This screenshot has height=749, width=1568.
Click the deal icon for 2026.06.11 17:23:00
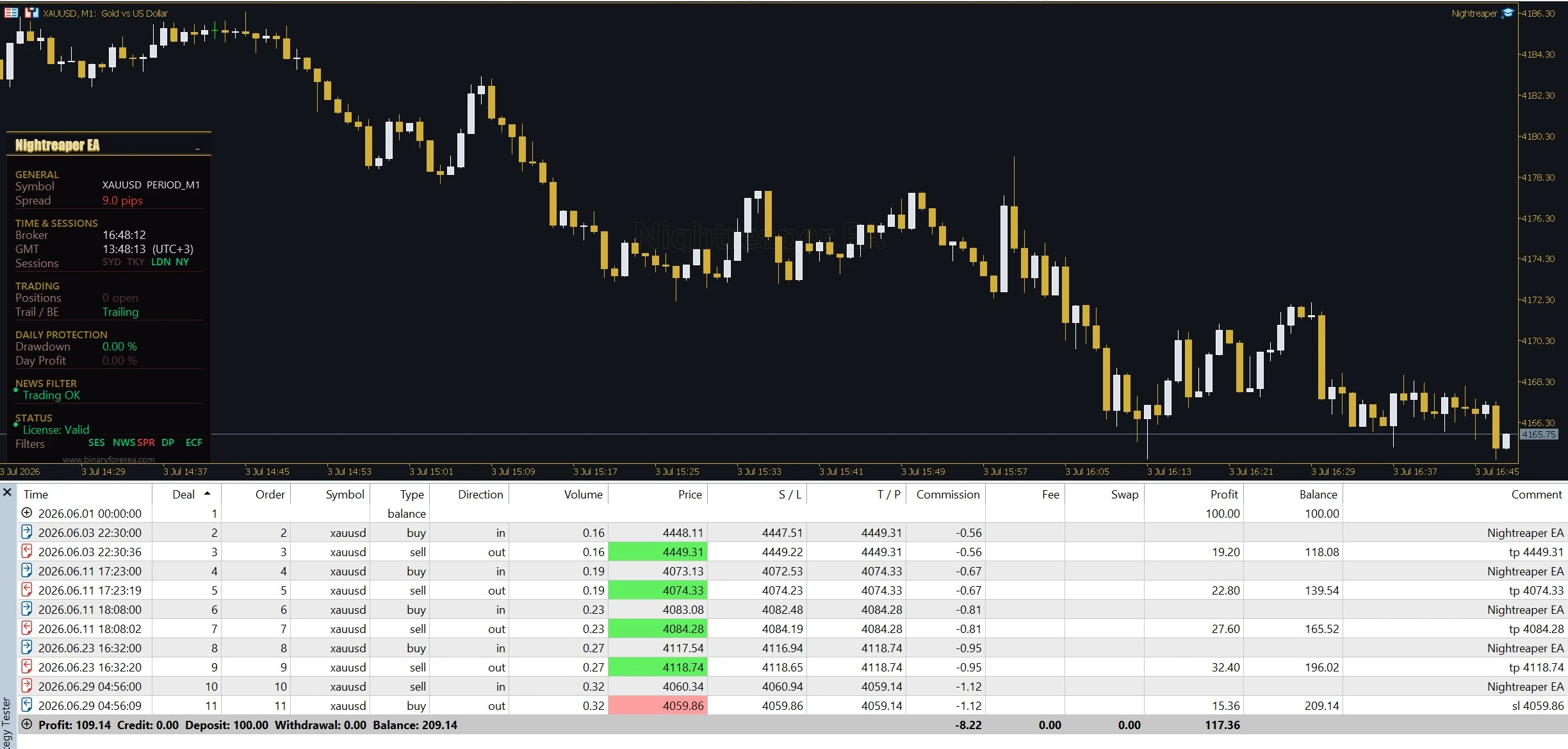coord(27,570)
